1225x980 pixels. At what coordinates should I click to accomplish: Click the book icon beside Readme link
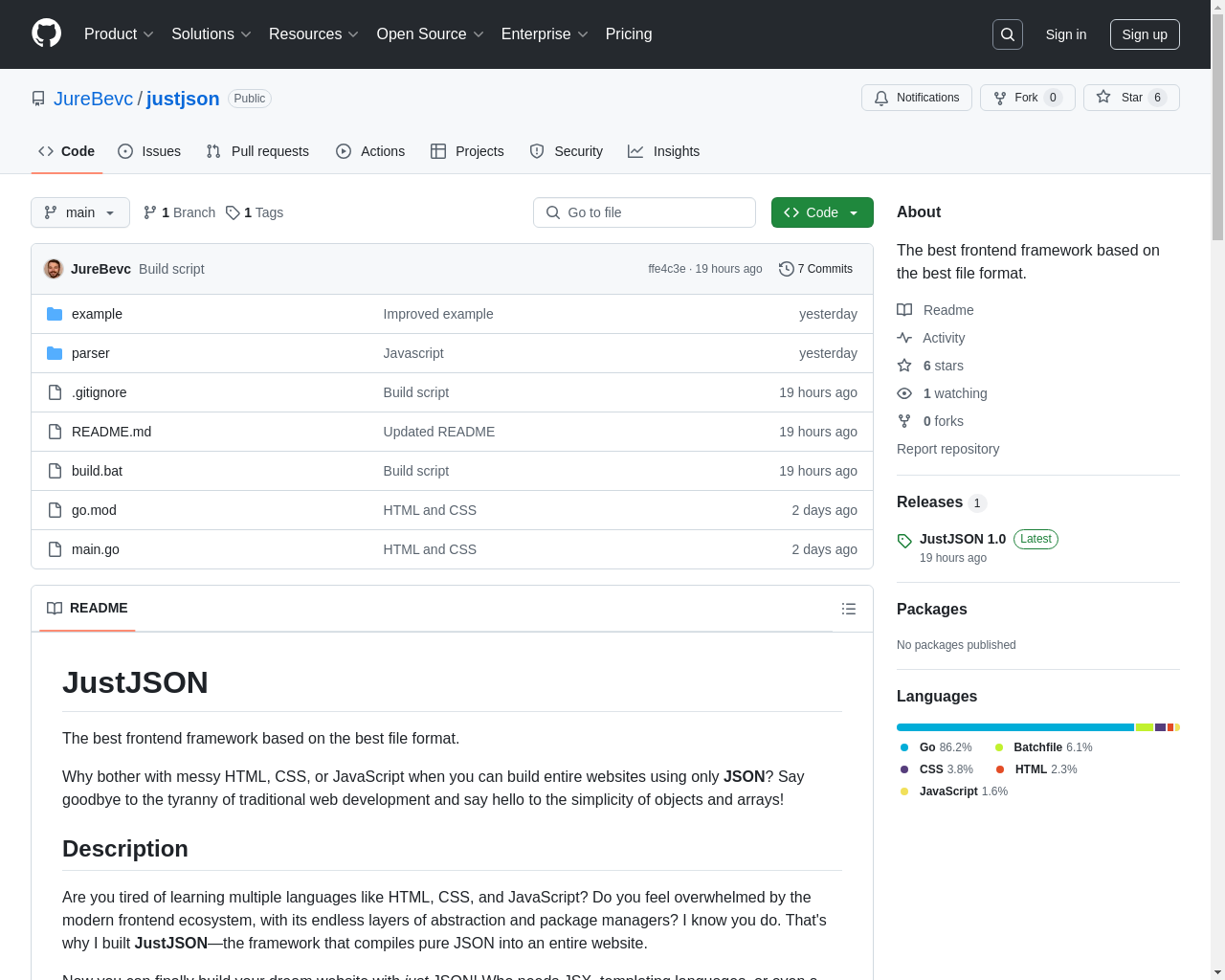pyautogui.click(x=904, y=310)
